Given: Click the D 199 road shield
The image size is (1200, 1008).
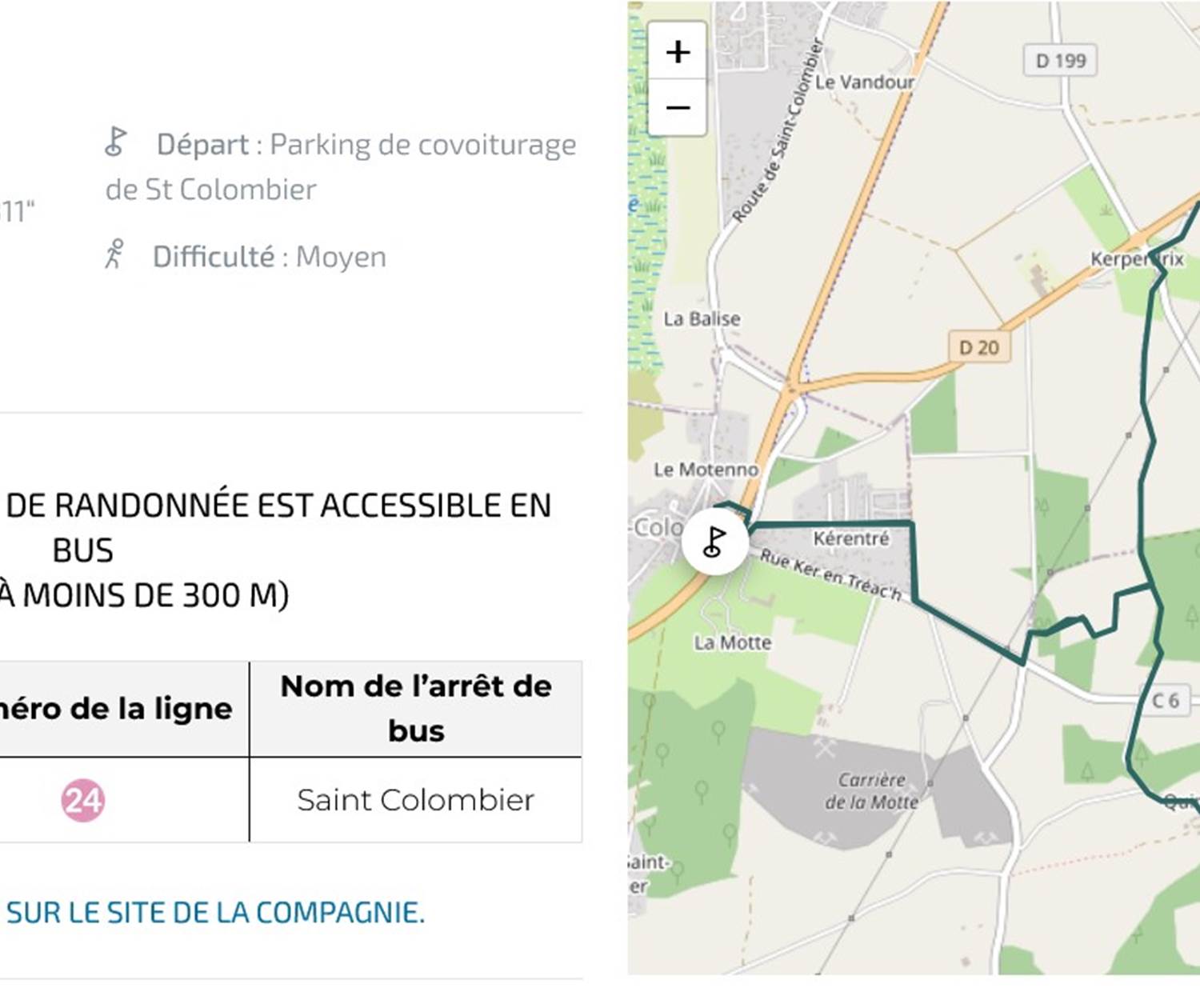Looking at the screenshot, I should tap(1060, 61).
